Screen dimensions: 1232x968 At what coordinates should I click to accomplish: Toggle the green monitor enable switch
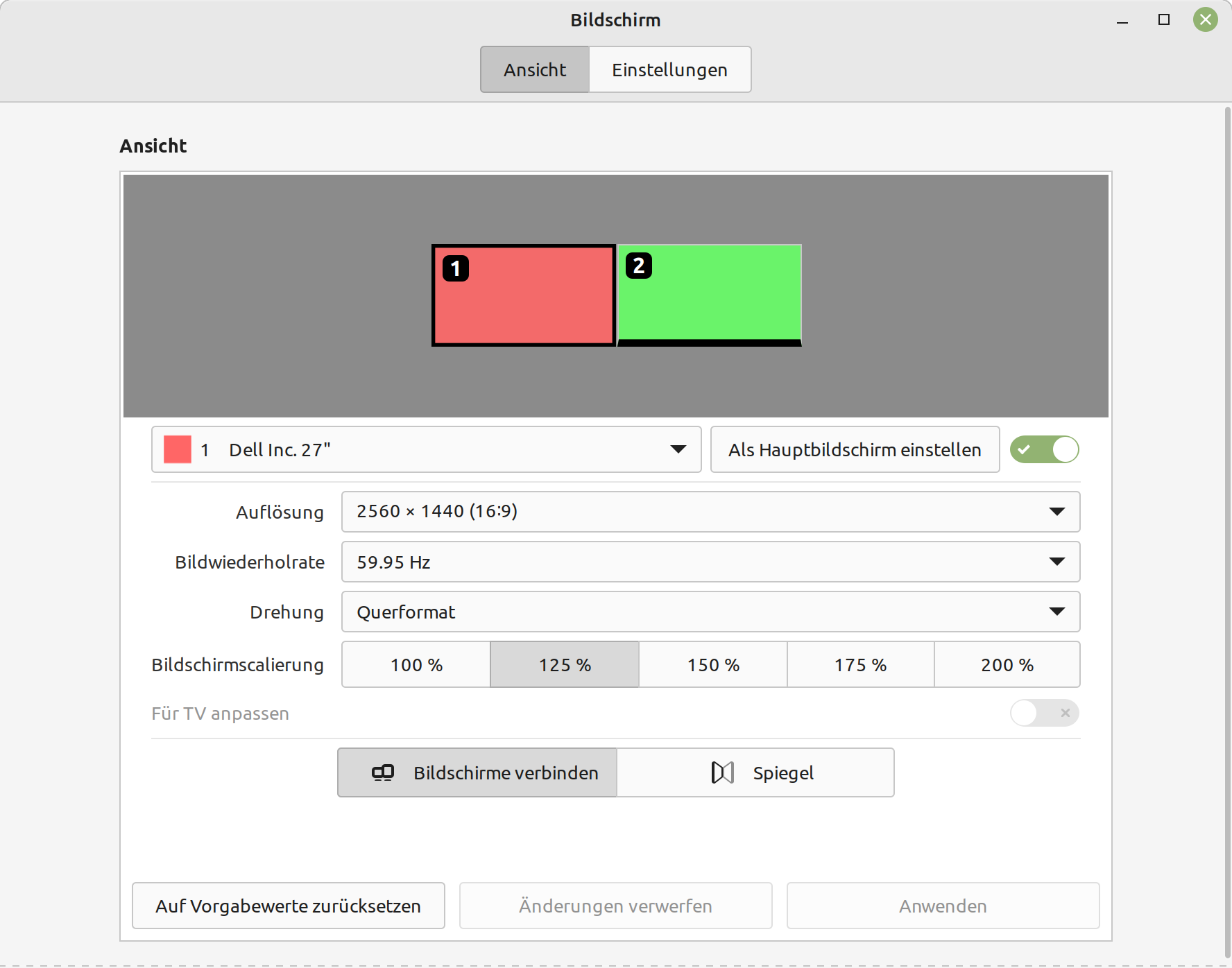click(x=1045, y=449)
